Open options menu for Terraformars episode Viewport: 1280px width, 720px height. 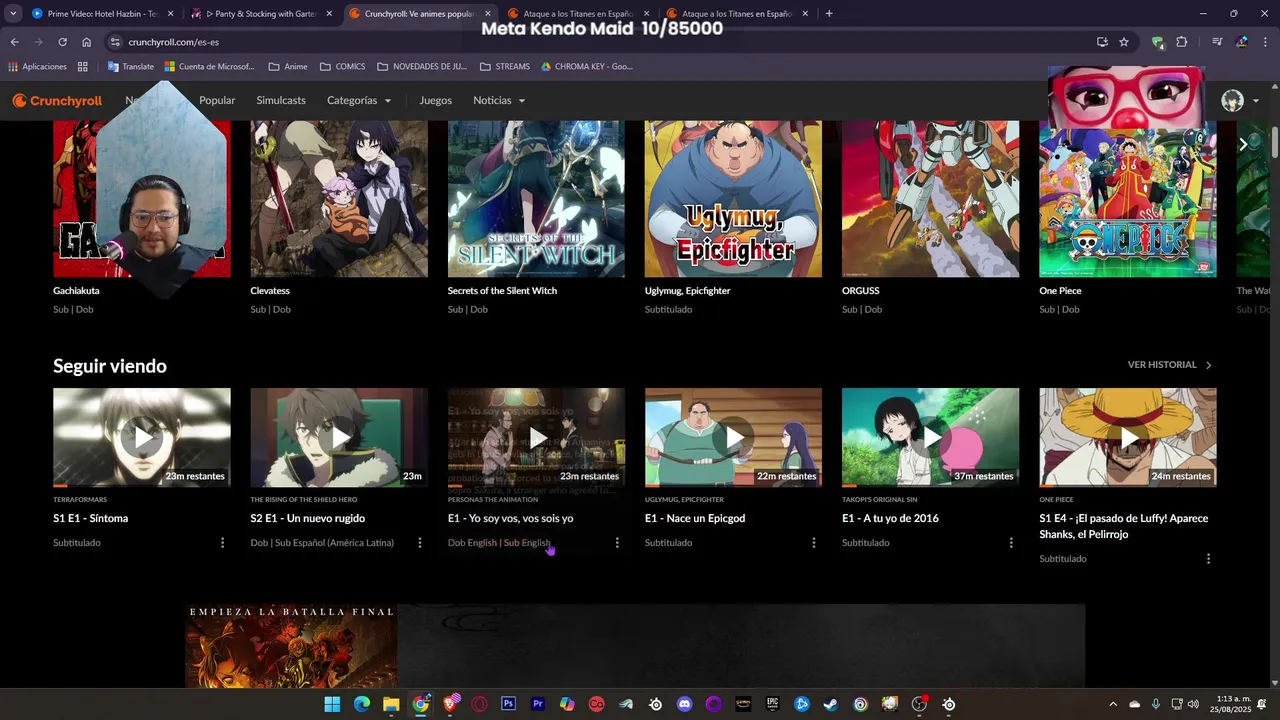coord(222,543)
